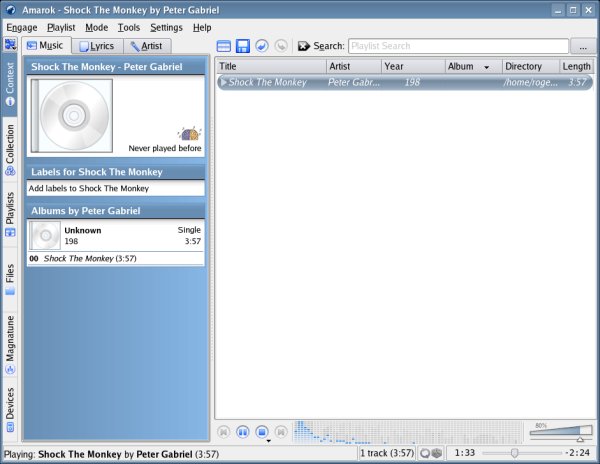The width and height of the screenshot is (600, 464).
Task: Open the Help menu
Action: tap(202, 28)
